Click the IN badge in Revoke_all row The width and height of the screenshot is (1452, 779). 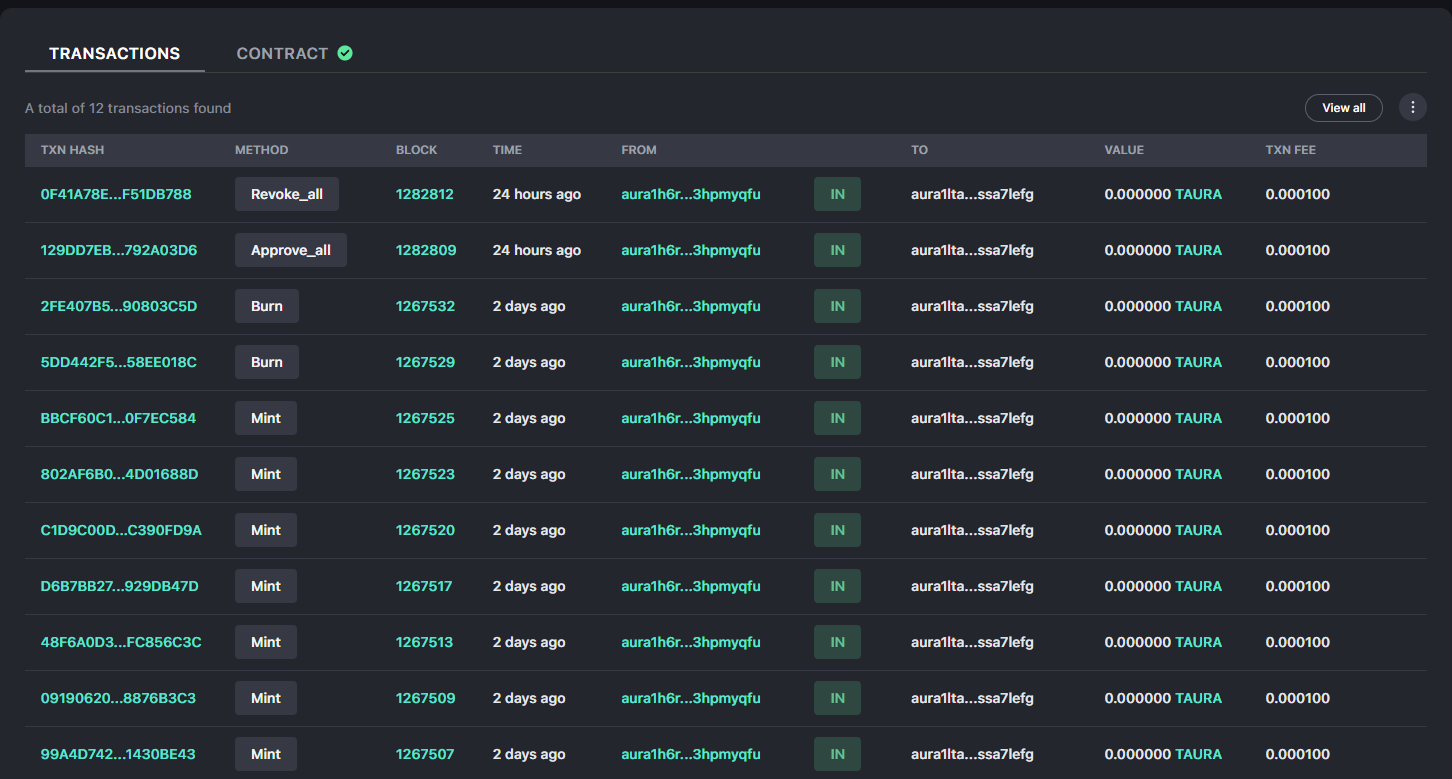pos(837,194)
